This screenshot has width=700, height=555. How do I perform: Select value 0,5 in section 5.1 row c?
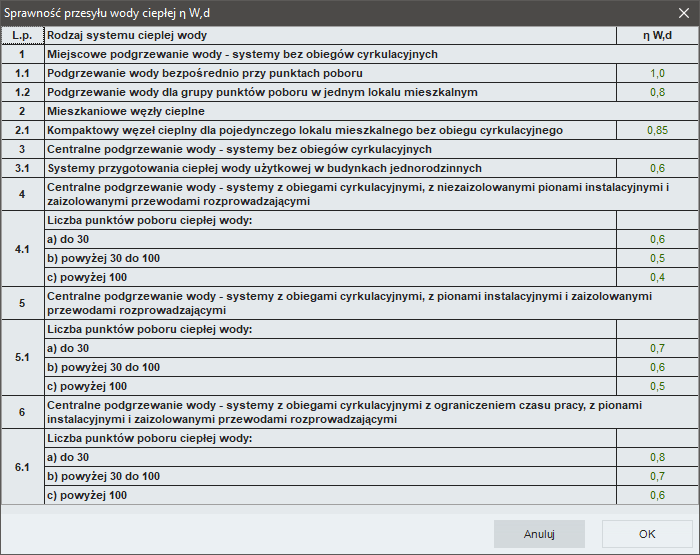[x=657, y=386]
